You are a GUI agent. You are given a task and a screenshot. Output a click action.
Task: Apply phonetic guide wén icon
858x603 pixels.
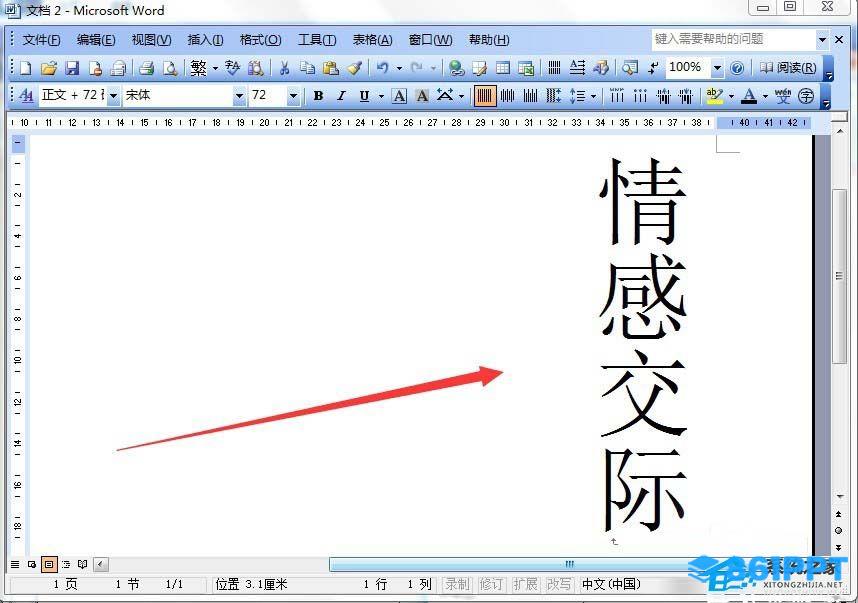click(x=783, y=96)
